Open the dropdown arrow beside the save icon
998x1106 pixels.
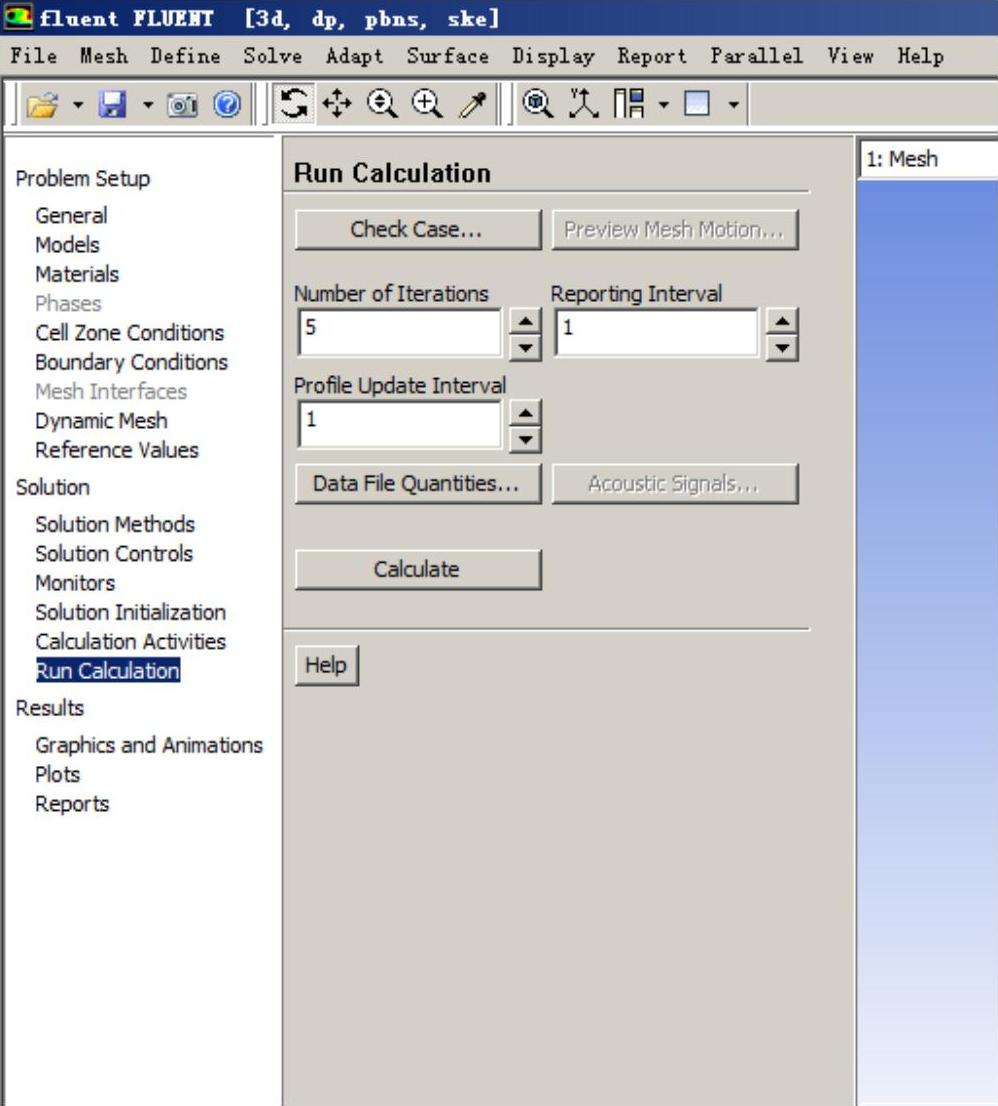[147, 105]
